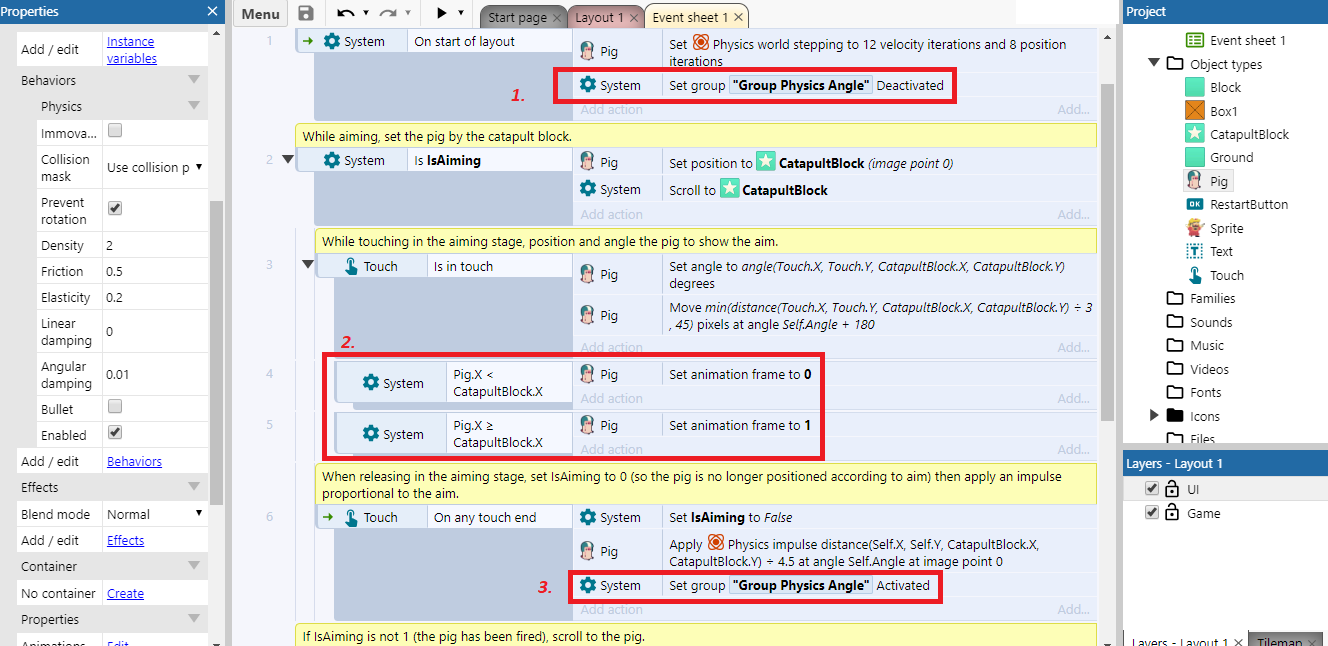Toggle the Immovable checkbox
Screen dimensions: 1328x646
(115, 131)
